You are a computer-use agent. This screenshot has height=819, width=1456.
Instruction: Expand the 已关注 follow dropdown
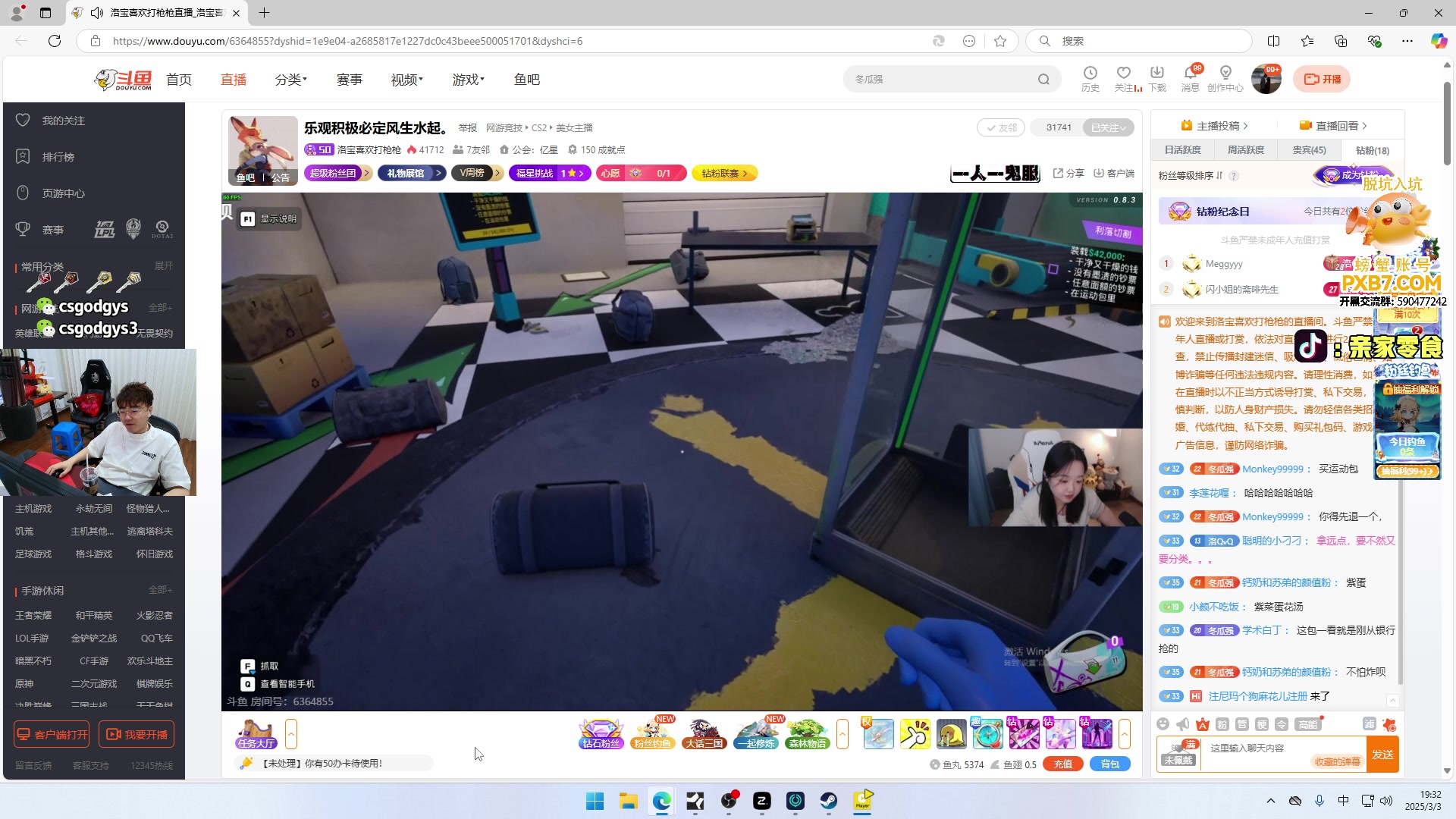(x=1108, y=127)
